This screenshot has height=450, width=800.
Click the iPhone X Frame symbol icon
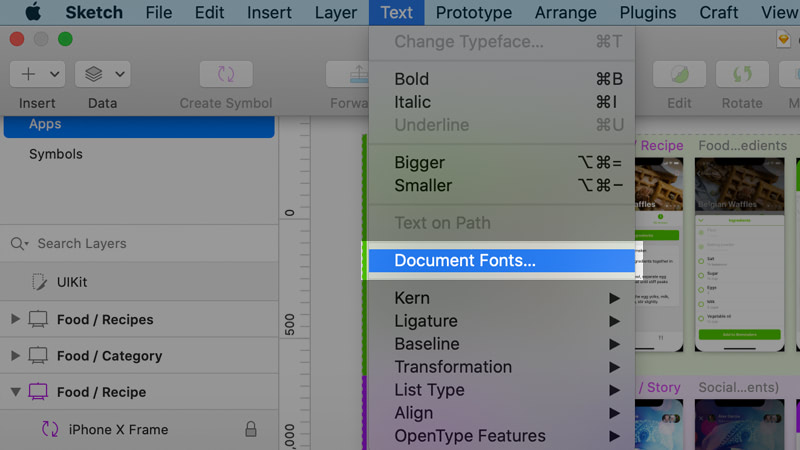point(50,429)
